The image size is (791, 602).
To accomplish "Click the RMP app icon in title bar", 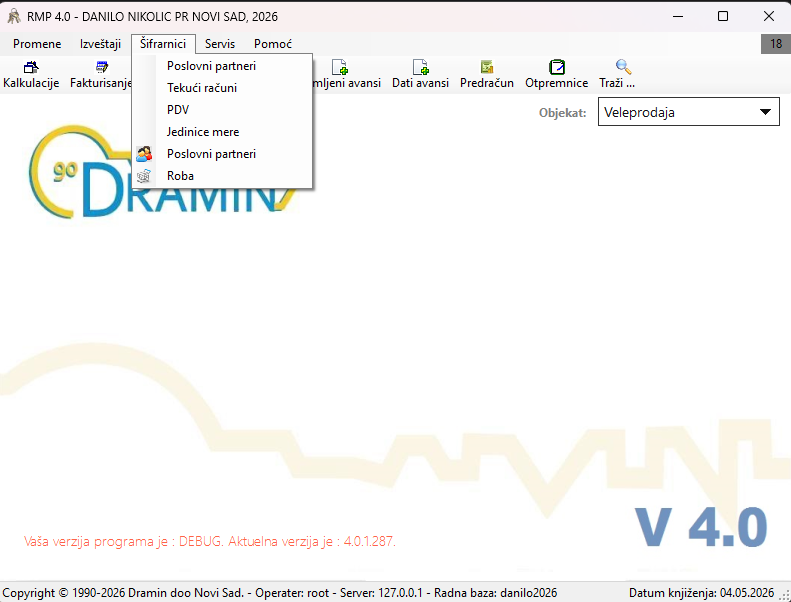I will 14,16.
